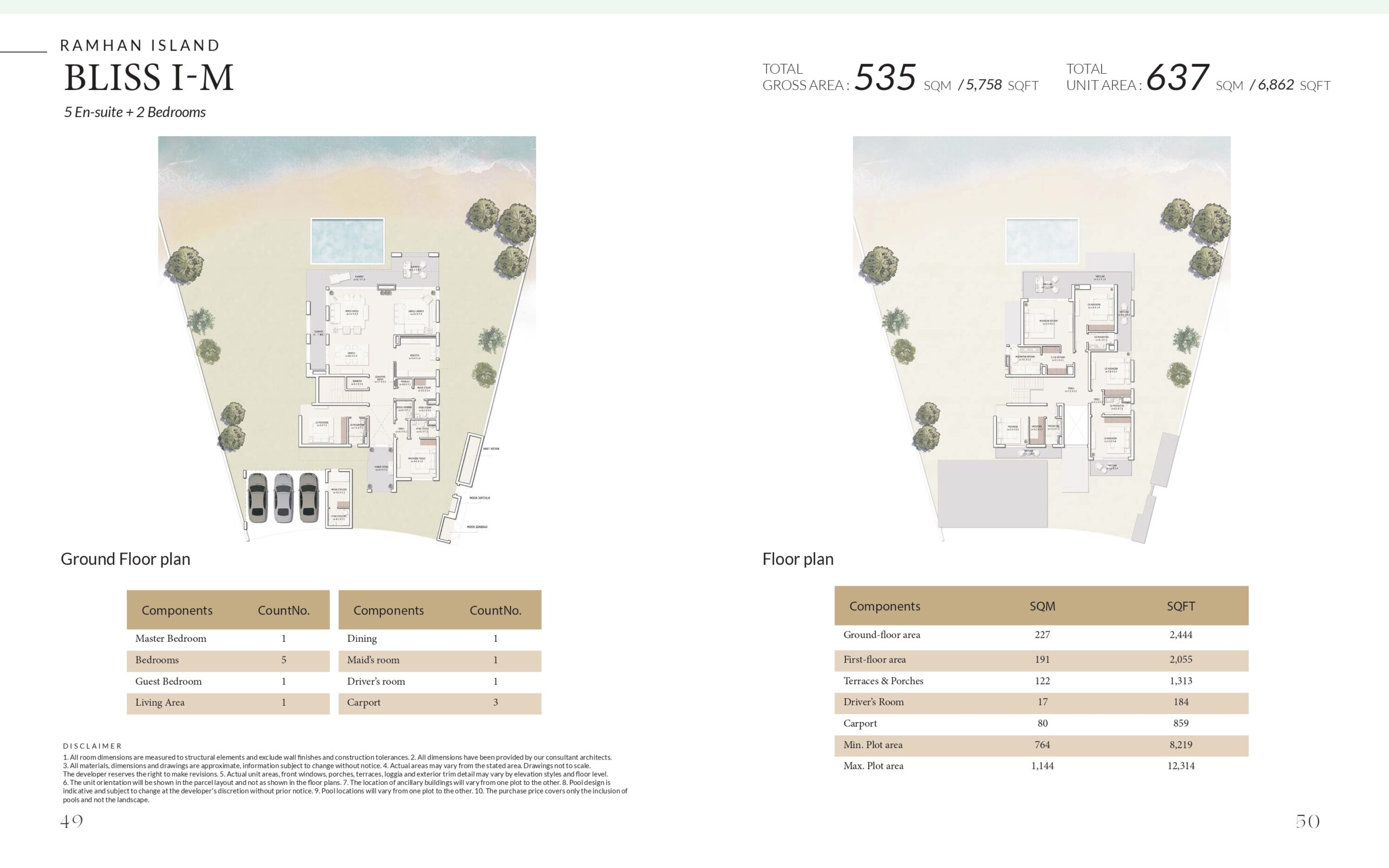Click the total unit area 637 figure
The width and height of the screenshot is (1389, 868).
coord(1177,78)
